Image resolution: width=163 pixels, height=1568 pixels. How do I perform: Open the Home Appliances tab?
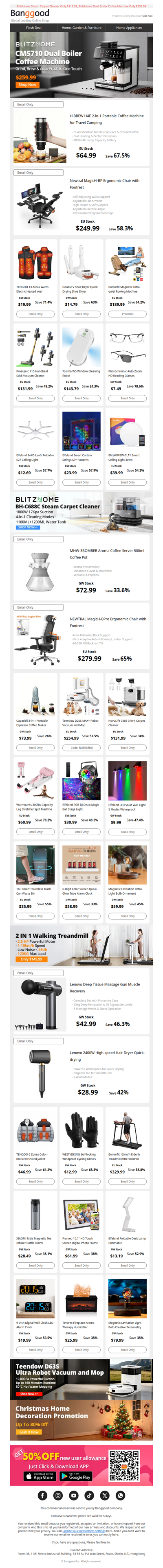[129, 27]
